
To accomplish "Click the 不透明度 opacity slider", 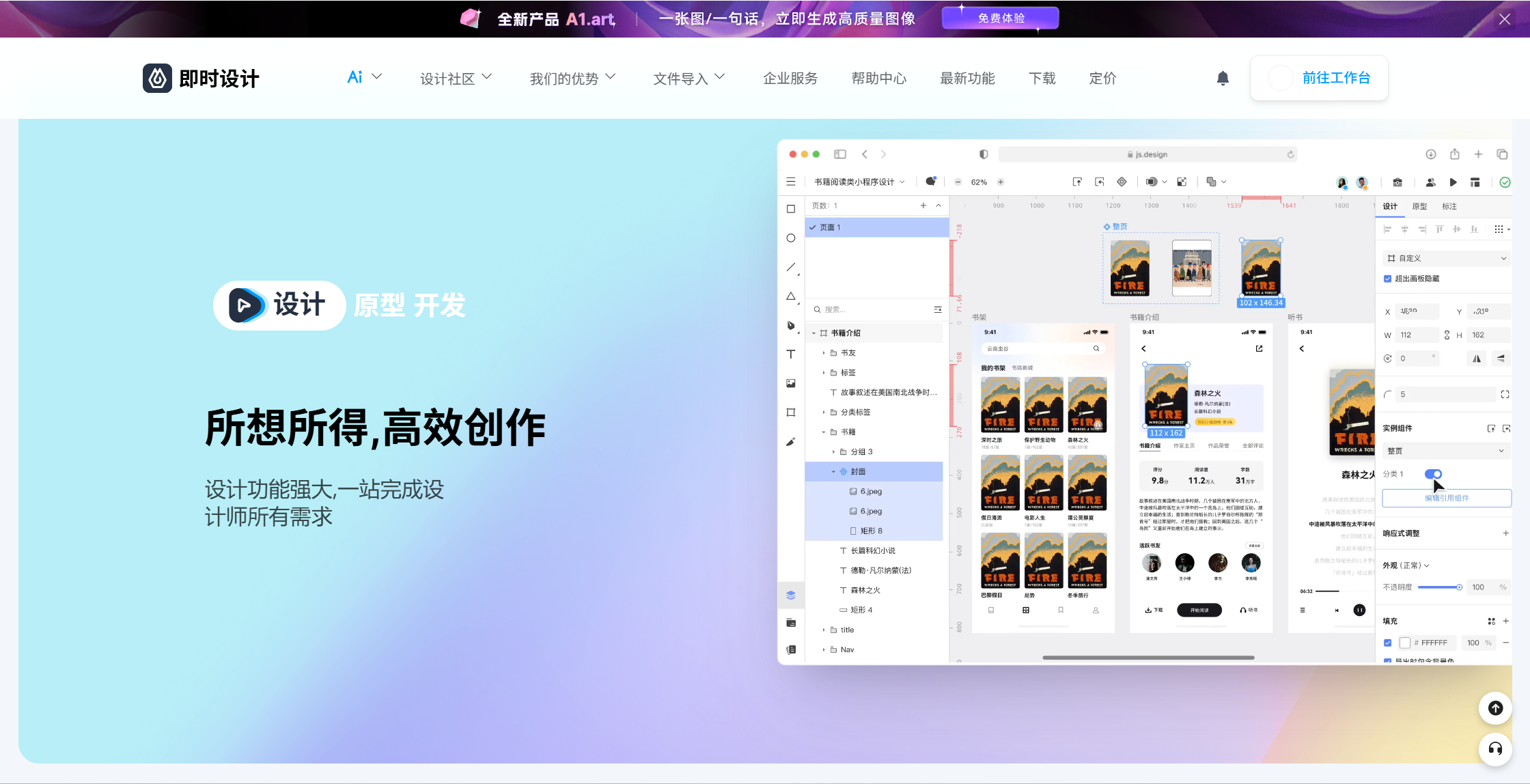I will tap(1438, 587).
